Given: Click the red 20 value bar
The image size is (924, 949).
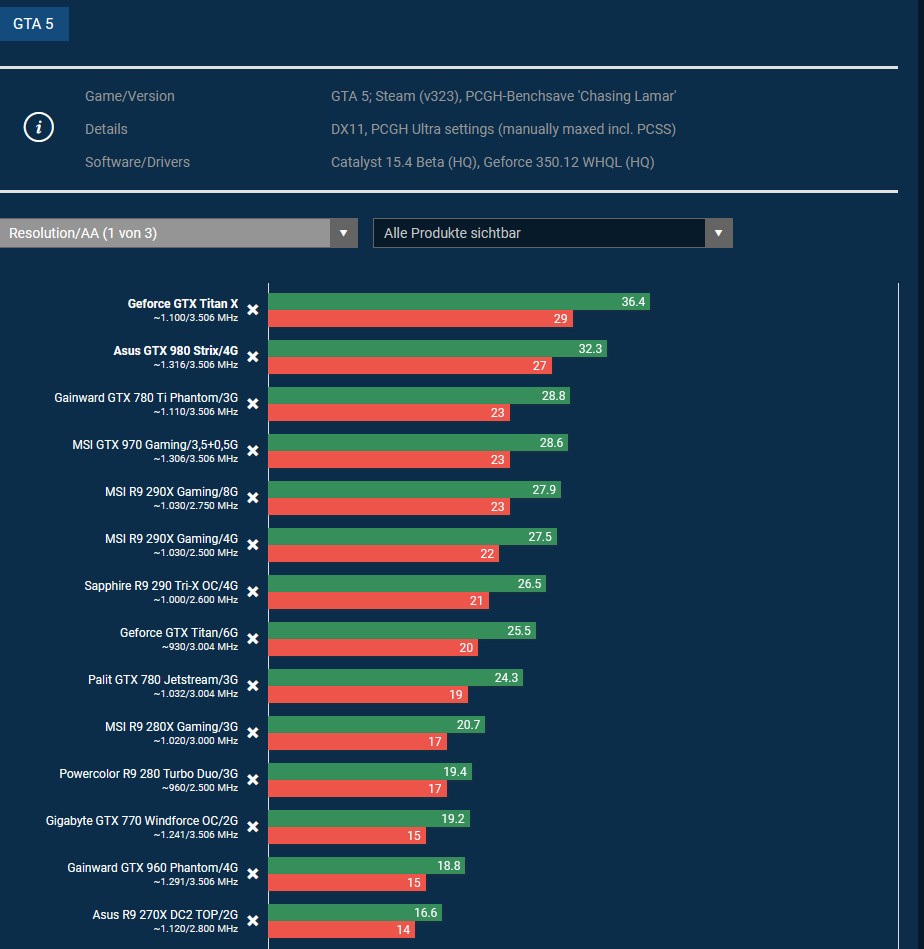Looking at the screenshot, I should click(x=373, y=648).
